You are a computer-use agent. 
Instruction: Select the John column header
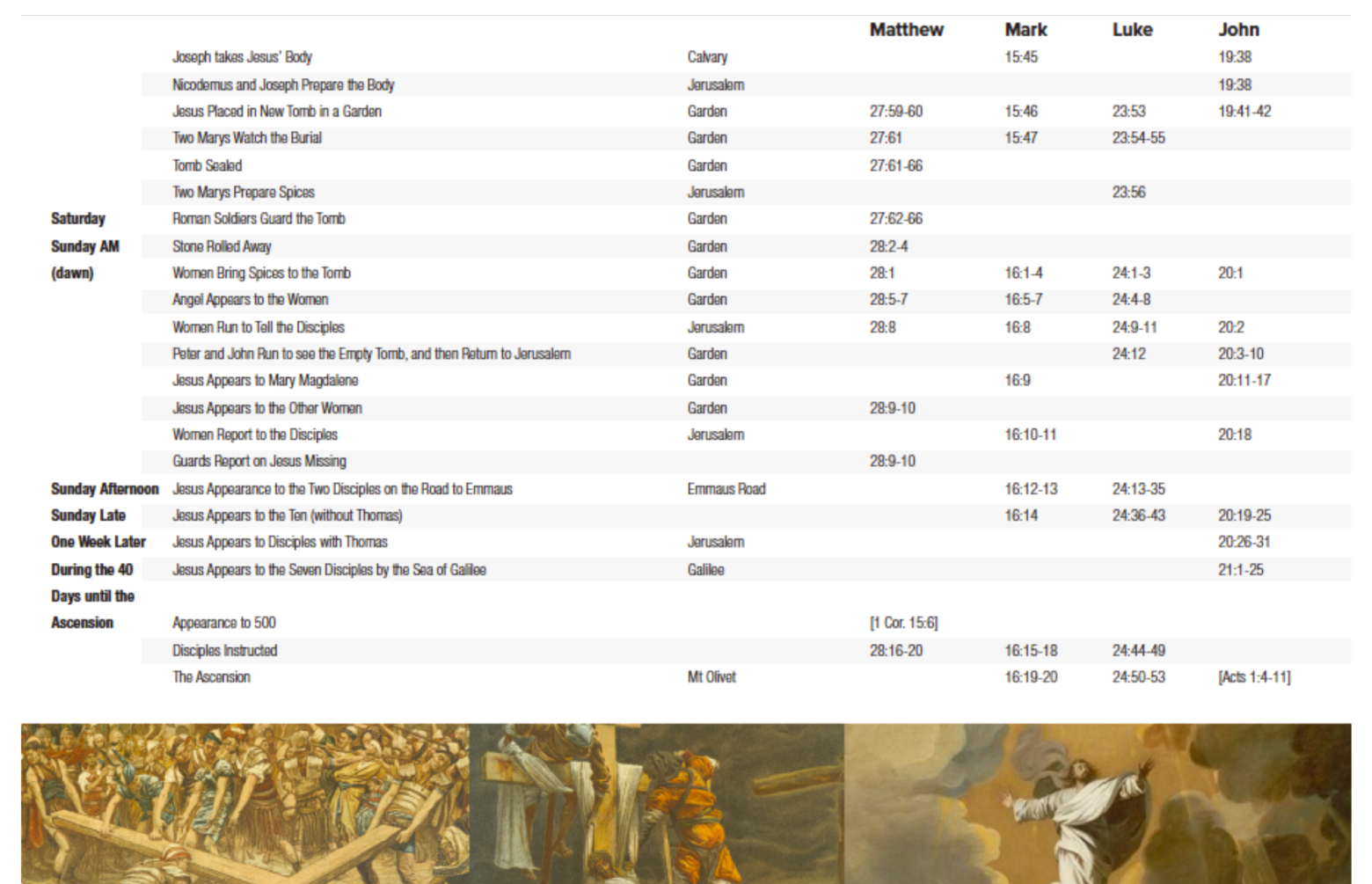pyautogui.click(x=1238, y=30)
